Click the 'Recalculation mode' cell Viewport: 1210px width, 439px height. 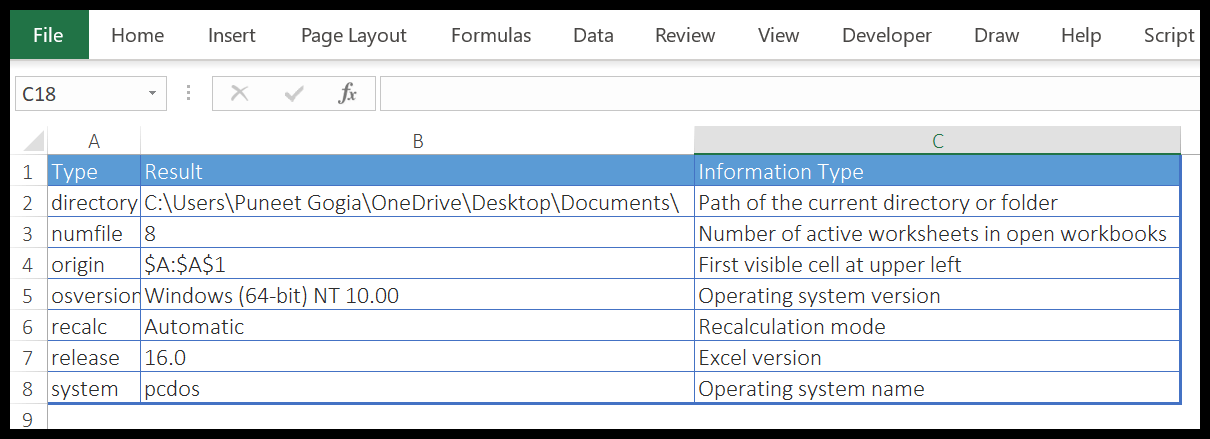[938, 326]
